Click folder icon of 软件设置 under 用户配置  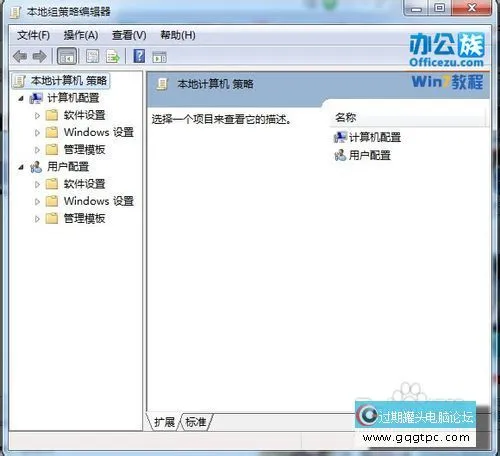pos(52,184)
